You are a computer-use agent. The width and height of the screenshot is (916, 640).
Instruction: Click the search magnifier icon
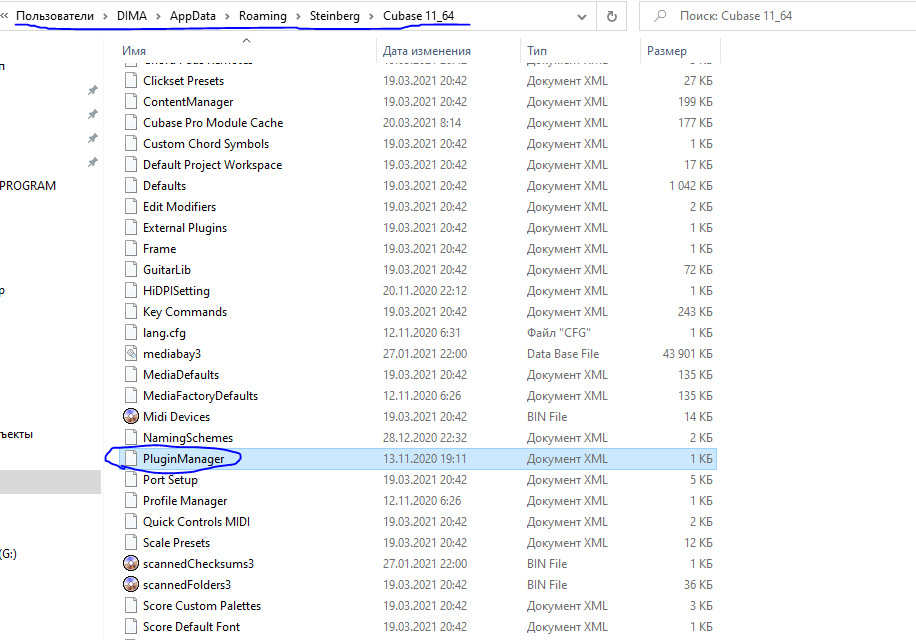pyautogui.click(x=660, y=16)
